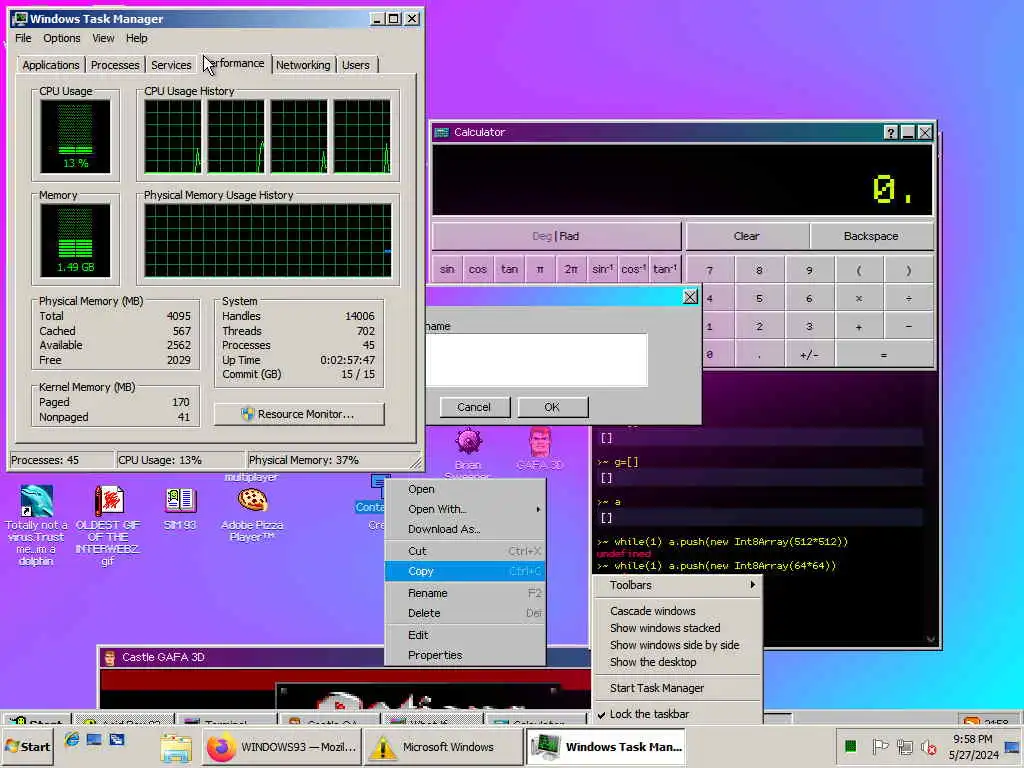Toggle Deg | Rad mode in Calculator
Viewport: 1024px width, 768px height.
click(556, 236)
